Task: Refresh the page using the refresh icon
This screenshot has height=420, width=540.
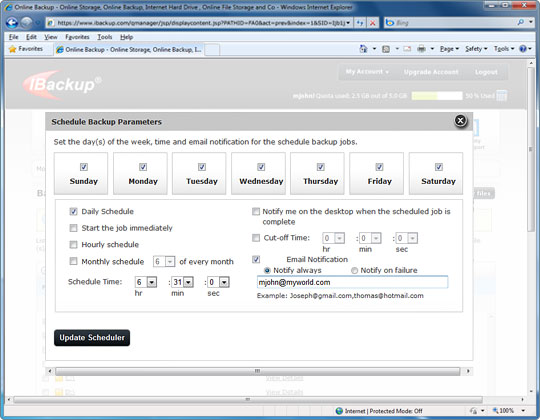Action: pos(360,23)
